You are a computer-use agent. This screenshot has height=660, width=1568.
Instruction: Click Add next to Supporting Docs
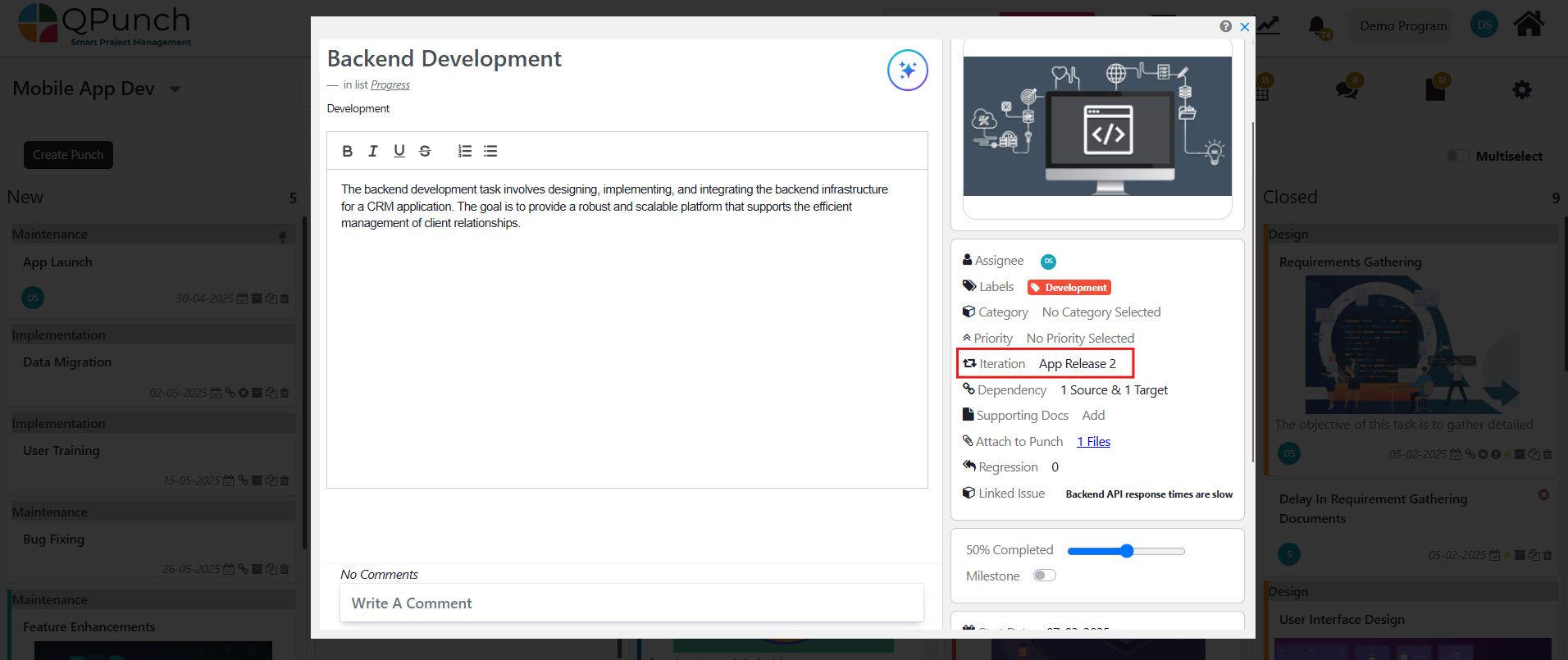coord(1093,416)
